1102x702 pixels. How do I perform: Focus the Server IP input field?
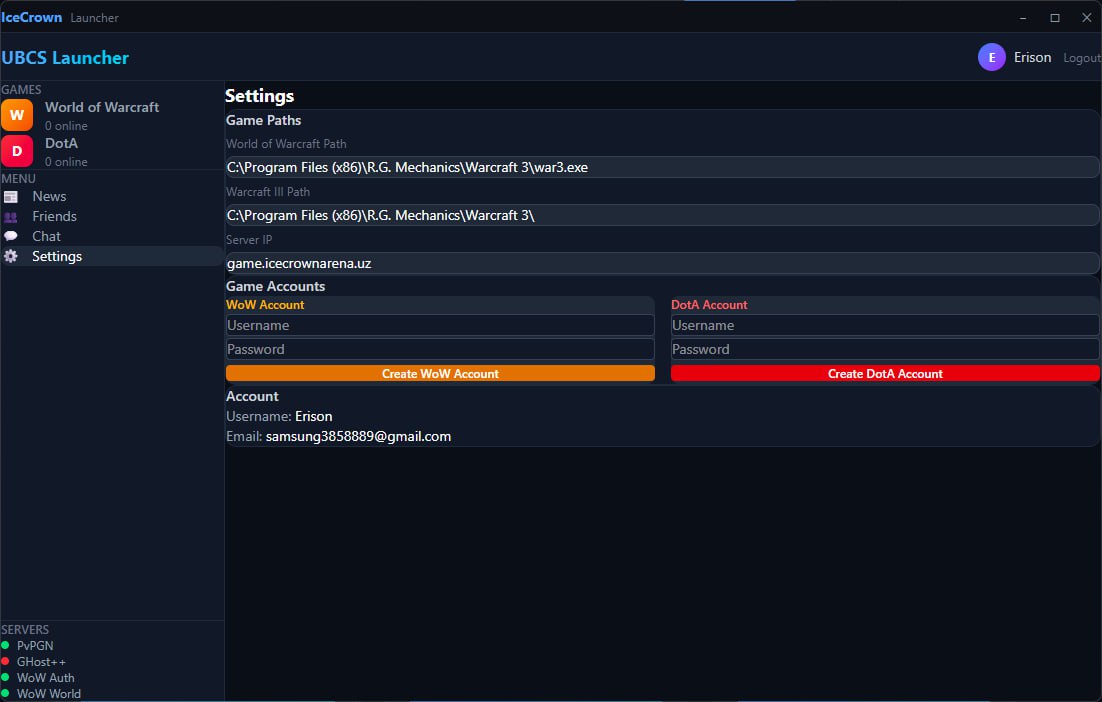point(662,263)
